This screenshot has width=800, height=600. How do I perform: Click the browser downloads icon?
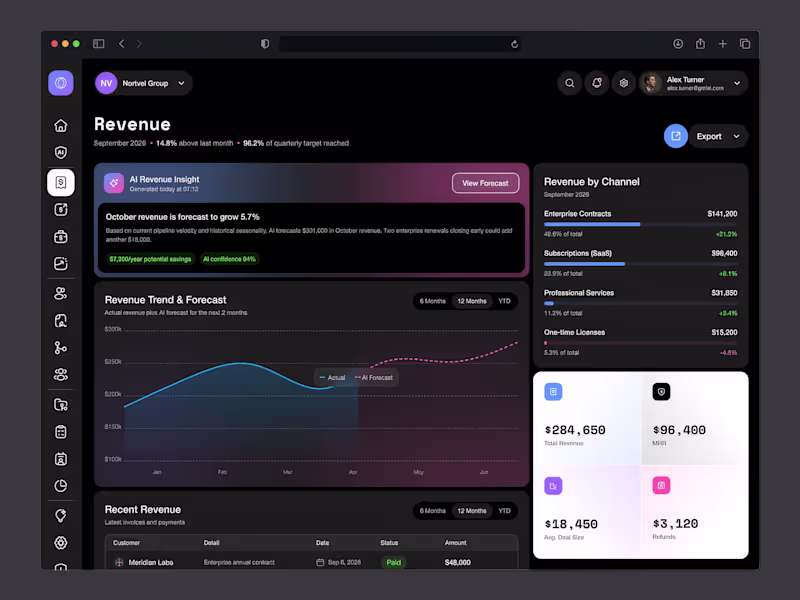coord(678,44)
